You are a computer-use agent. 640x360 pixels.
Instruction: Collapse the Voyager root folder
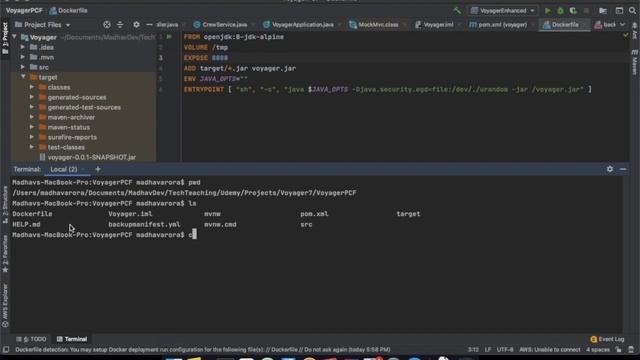[14, 37]
